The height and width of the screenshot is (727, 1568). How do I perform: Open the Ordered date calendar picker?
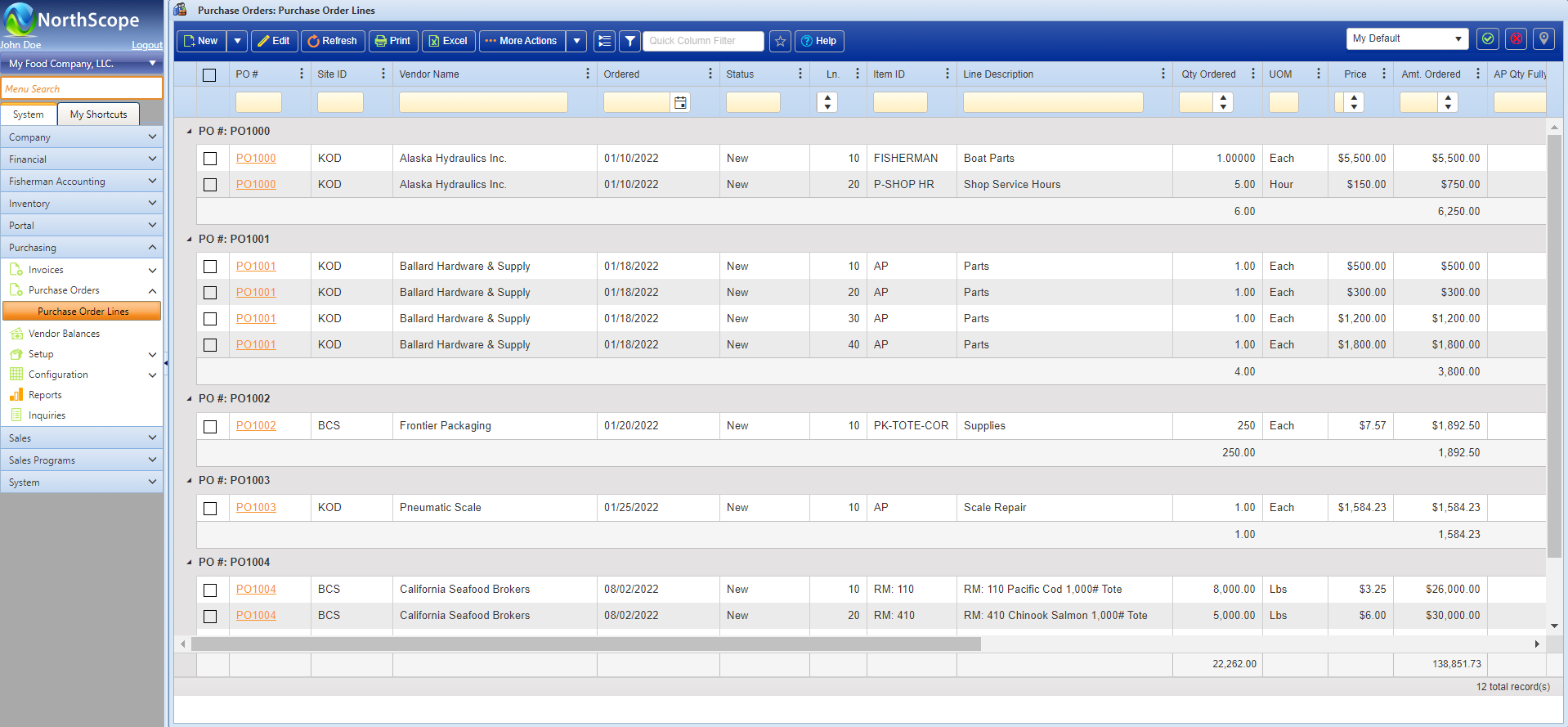680,102
